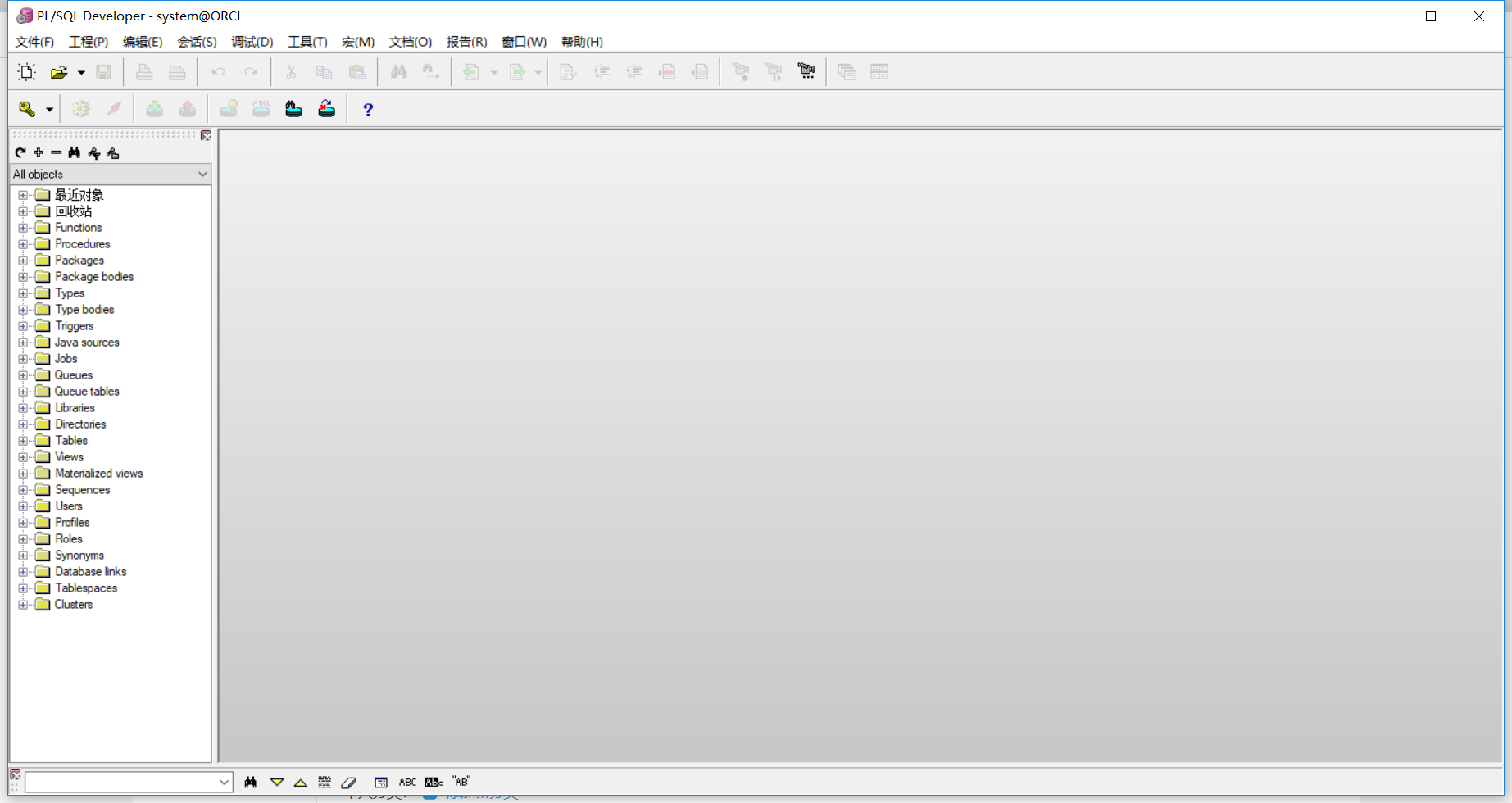Select the Database links tree item
The height and width of the screenshot is (803, 1512).
(90, 572)
